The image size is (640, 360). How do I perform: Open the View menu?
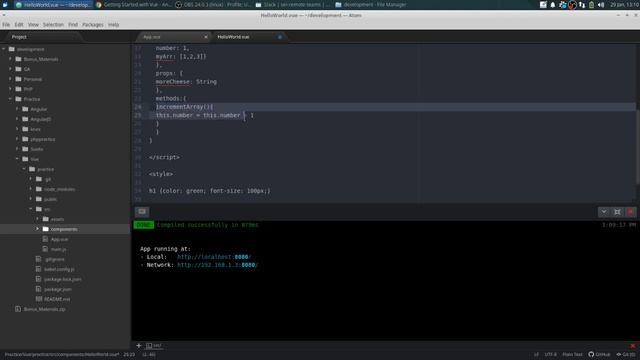33,25
